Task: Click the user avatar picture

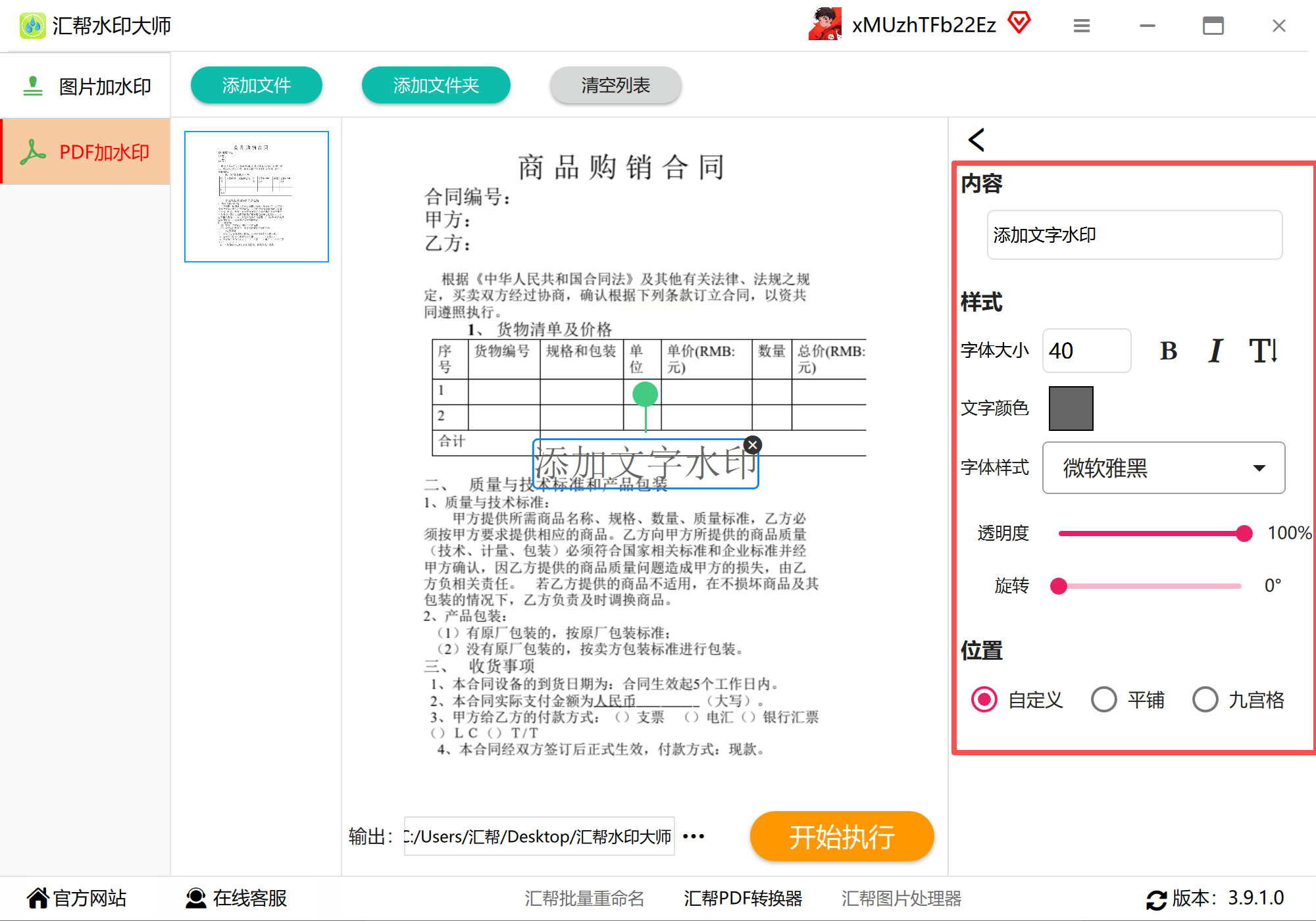Action: point(825,24)
